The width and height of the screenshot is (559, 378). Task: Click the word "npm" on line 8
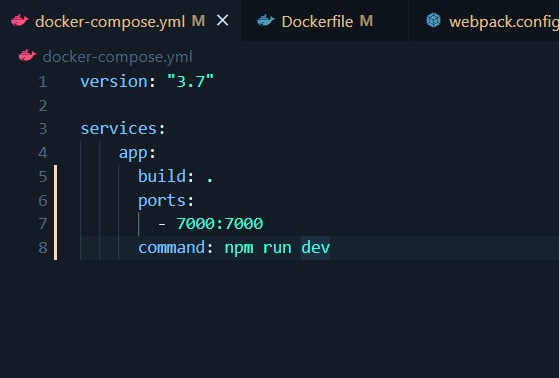tap(239, 248)
